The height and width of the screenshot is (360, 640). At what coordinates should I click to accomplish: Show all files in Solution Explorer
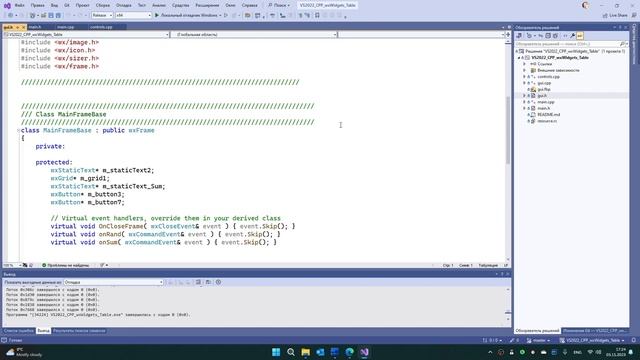pyautogui.click(x=555, y=36)
